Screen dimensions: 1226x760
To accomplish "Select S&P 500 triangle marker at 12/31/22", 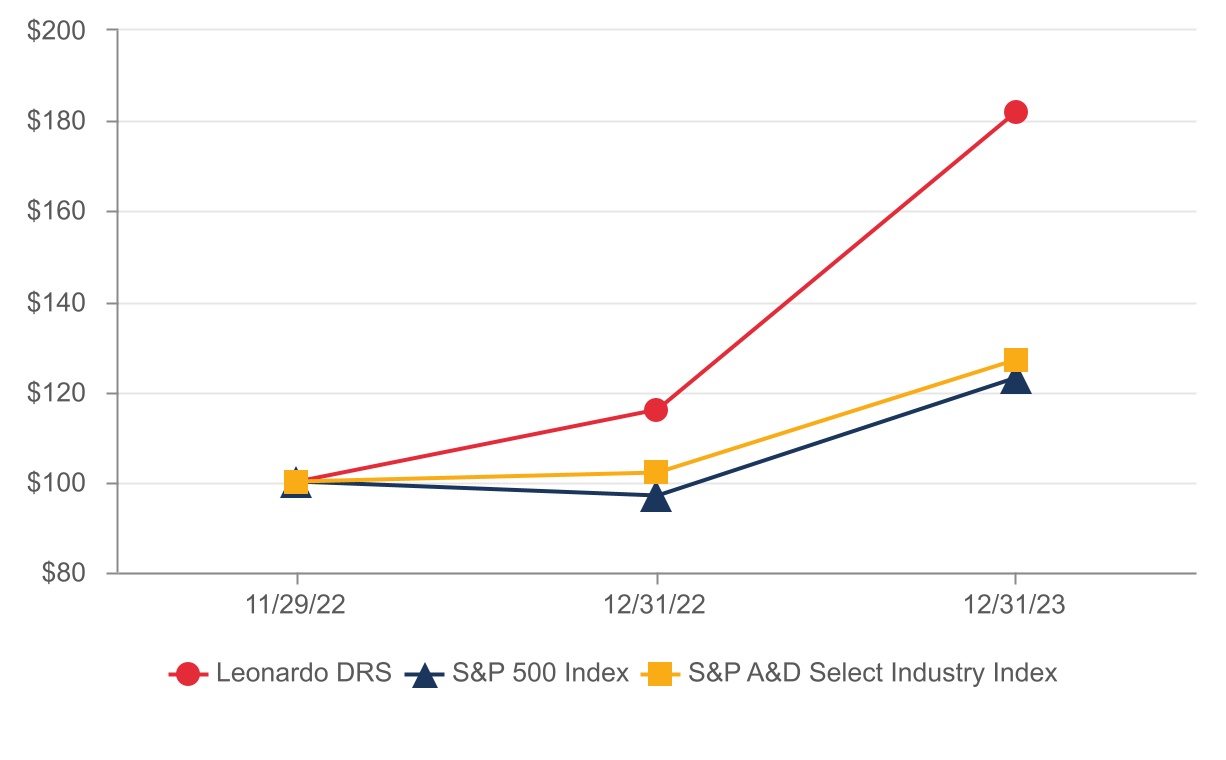I will pyautogui.click(x=656, y=497).
